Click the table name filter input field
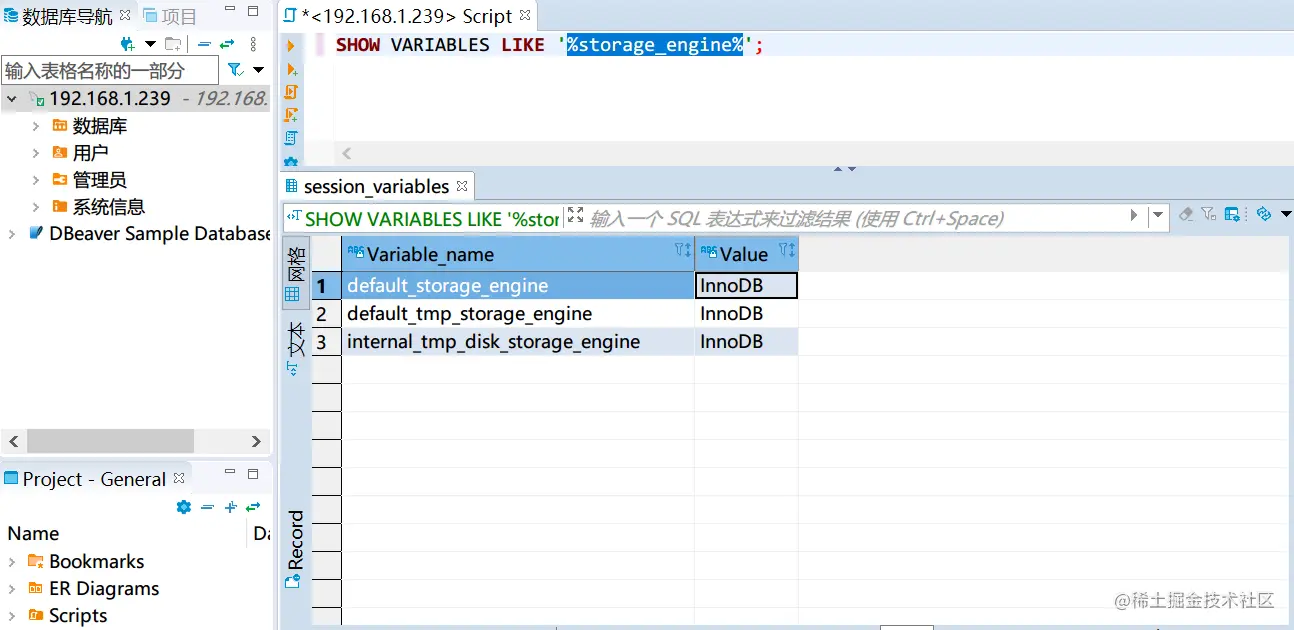 click(110, 70)
